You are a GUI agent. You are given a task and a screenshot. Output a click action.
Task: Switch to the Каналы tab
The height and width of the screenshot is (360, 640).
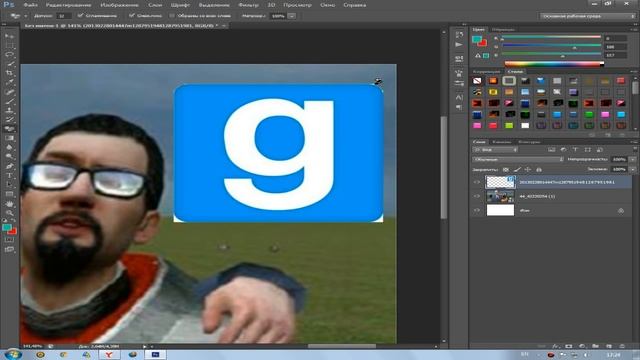pyautogui.click(x=502, y=142)
